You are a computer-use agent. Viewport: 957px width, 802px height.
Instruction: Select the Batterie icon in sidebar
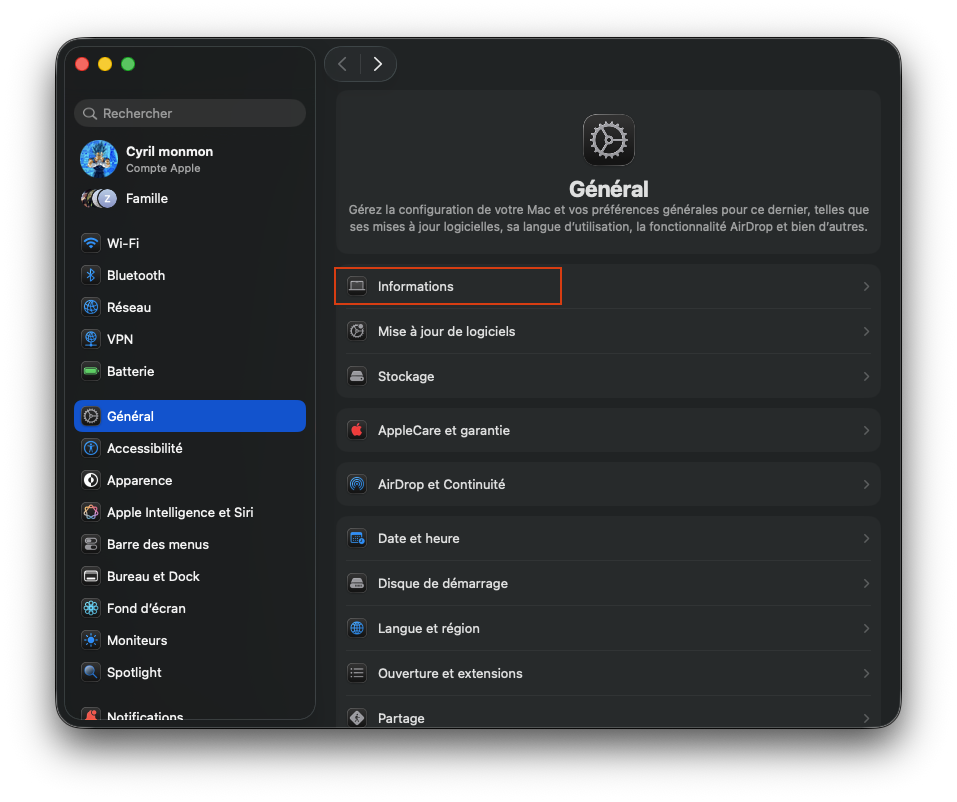[x=91, y=371]
